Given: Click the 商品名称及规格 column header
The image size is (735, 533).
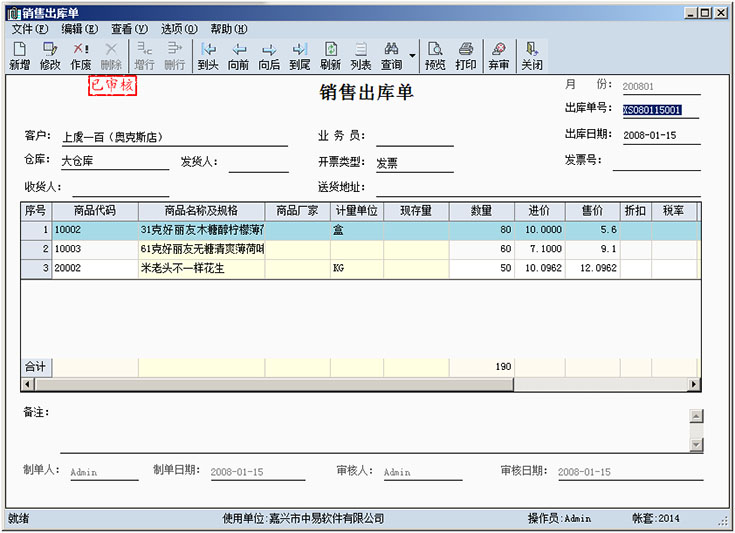Looking at the screenshot, I should coord(202,211).
